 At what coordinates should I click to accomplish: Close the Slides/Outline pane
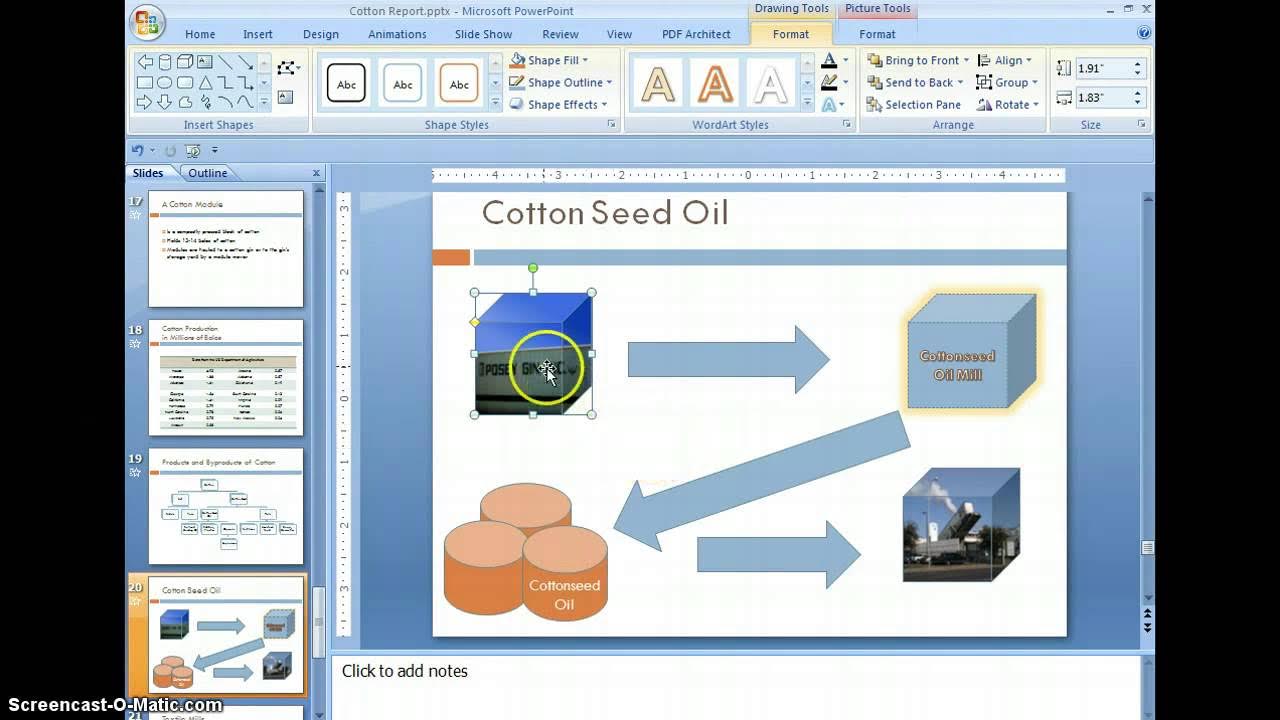pos(316,173)
